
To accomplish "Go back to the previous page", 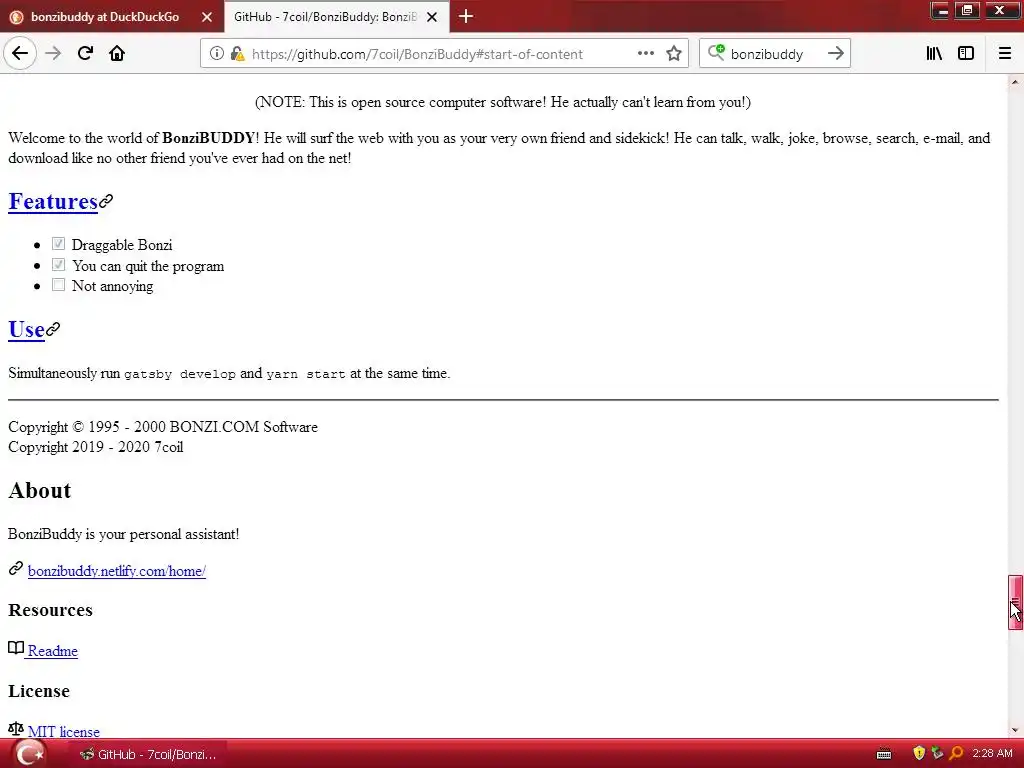I will tap(20, 54).
